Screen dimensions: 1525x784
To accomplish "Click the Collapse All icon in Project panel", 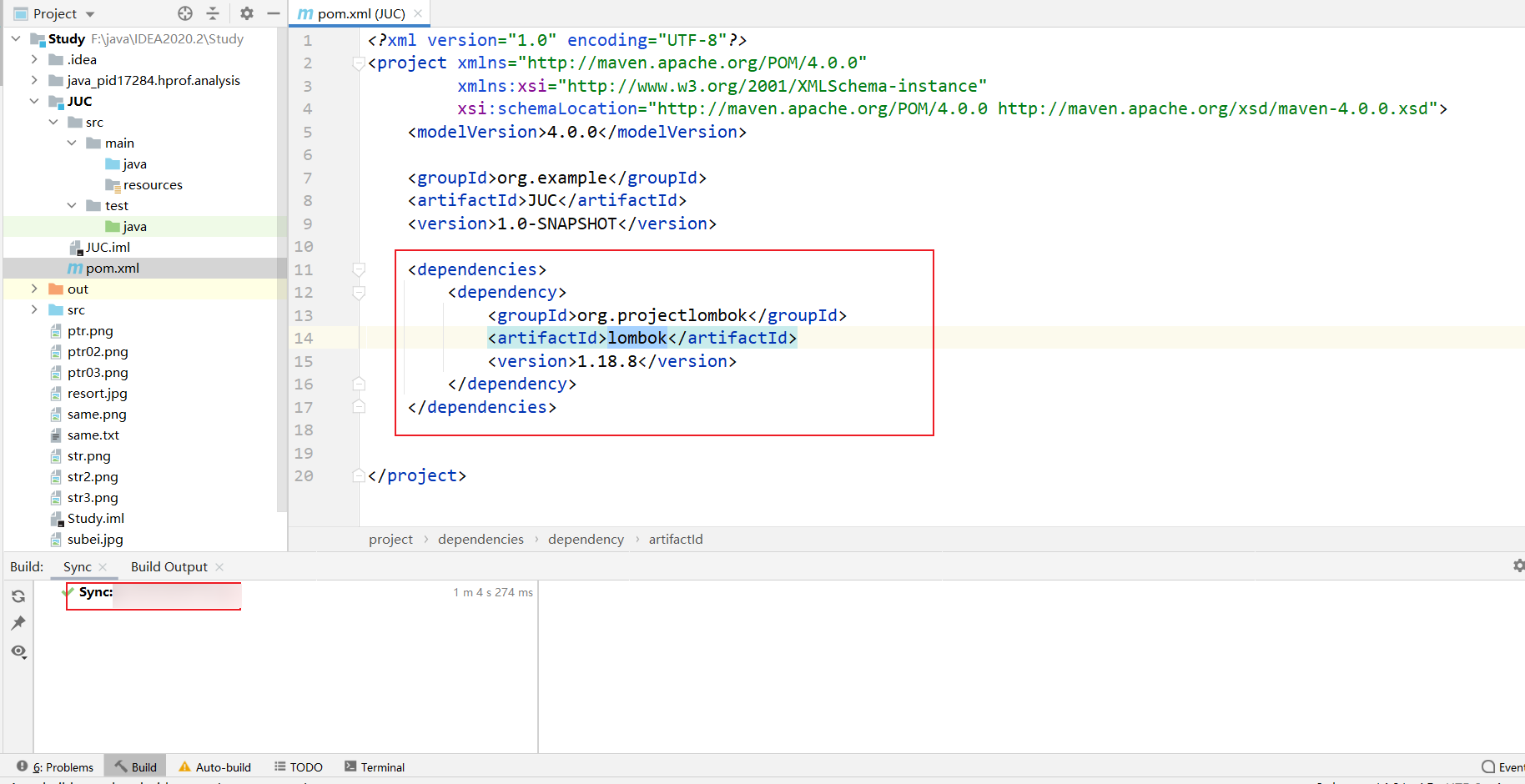I will [213, 13].
